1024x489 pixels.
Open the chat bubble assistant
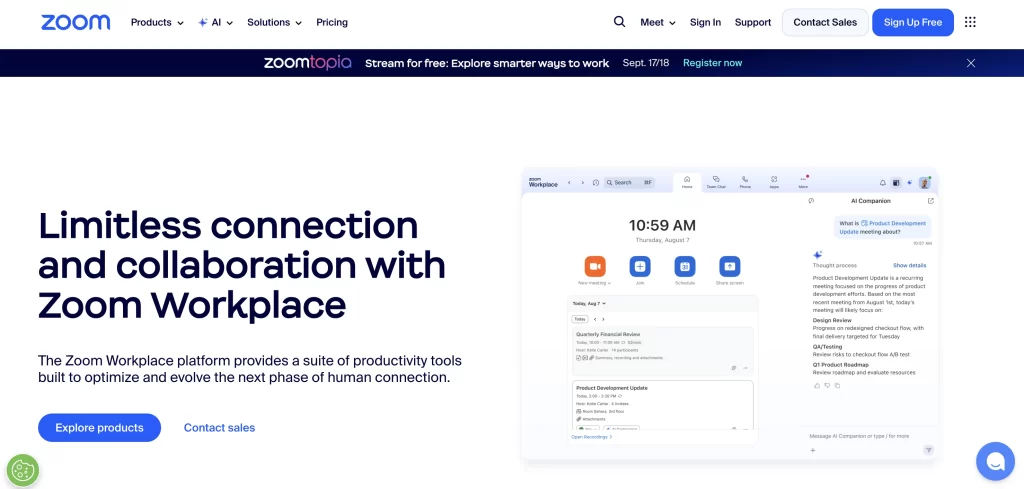[995, 462]
